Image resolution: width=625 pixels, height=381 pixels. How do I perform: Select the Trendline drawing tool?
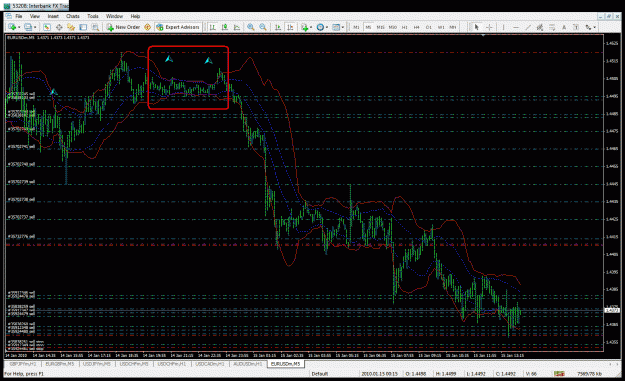[528, 27]
